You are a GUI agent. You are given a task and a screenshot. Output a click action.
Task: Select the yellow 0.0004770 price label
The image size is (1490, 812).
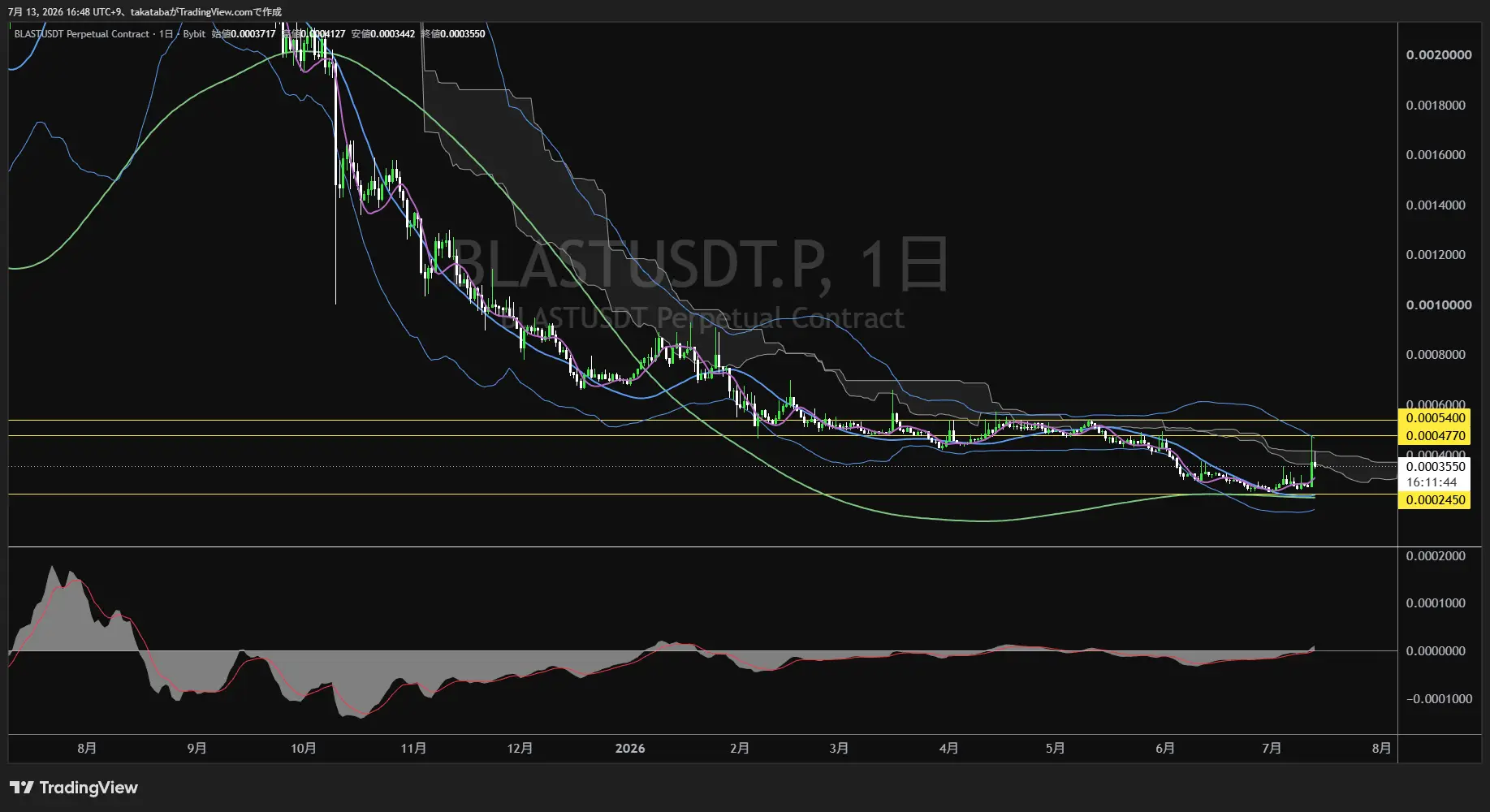click(x=1435, y=436)
